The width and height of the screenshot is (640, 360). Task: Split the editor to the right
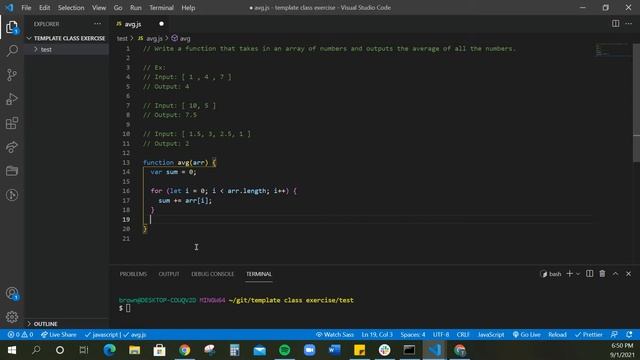(616, 24)
